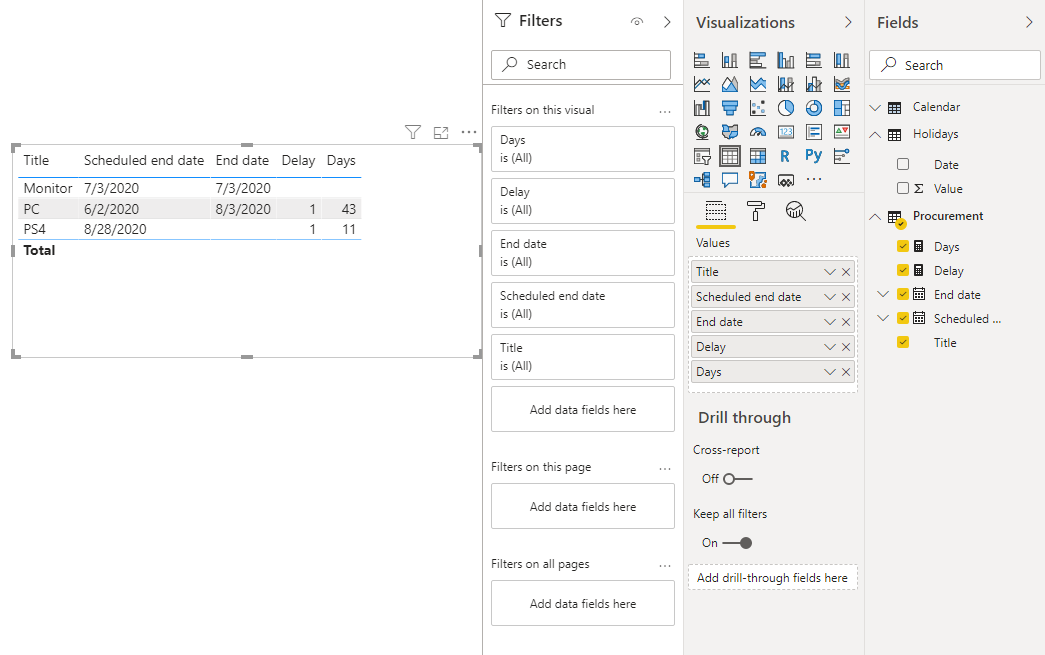The image size is (1045, 655).
Task: Select the Treemap visual
Action: coord(842,108)
